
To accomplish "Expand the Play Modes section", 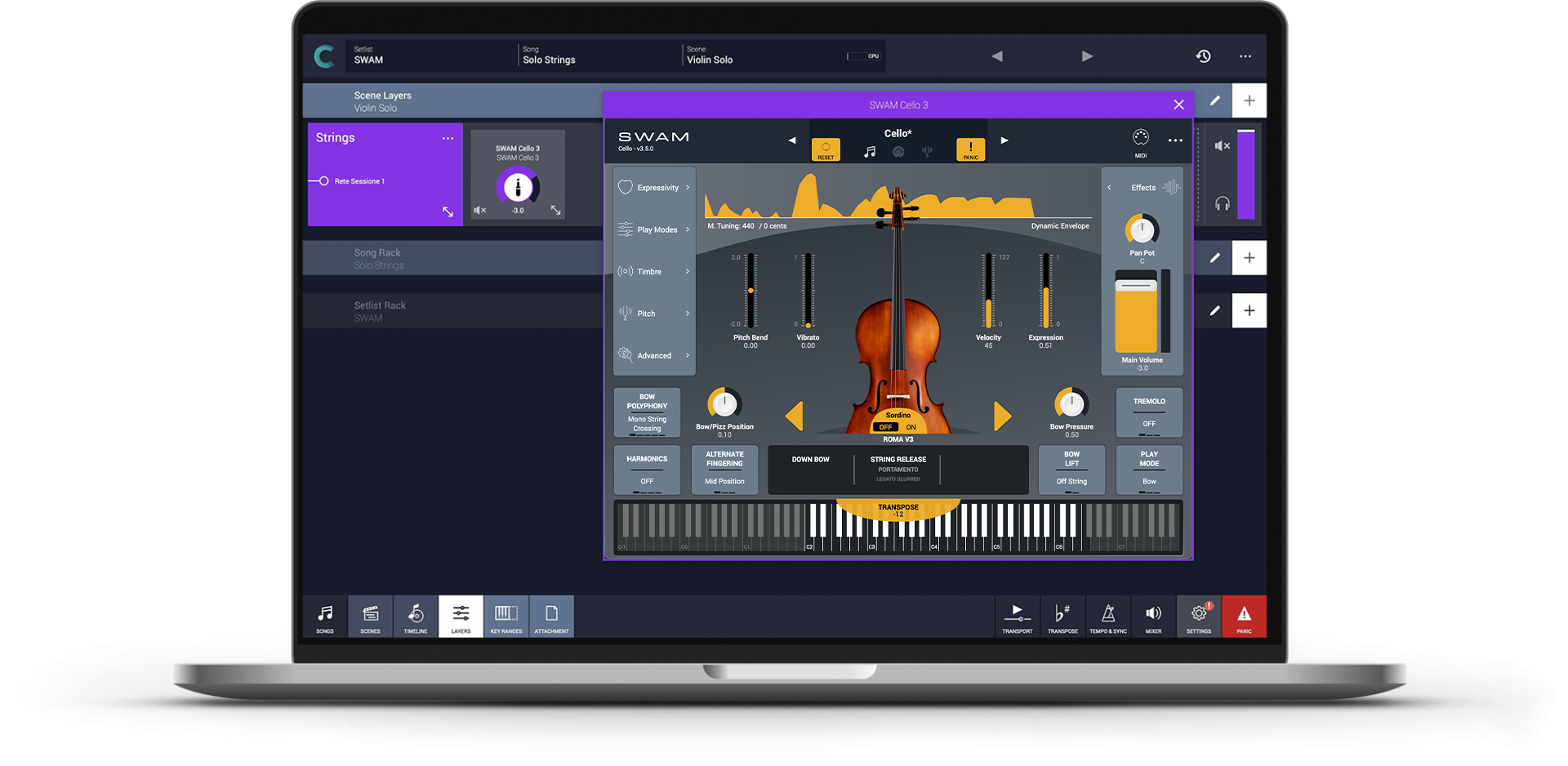I will pos(655,229).
